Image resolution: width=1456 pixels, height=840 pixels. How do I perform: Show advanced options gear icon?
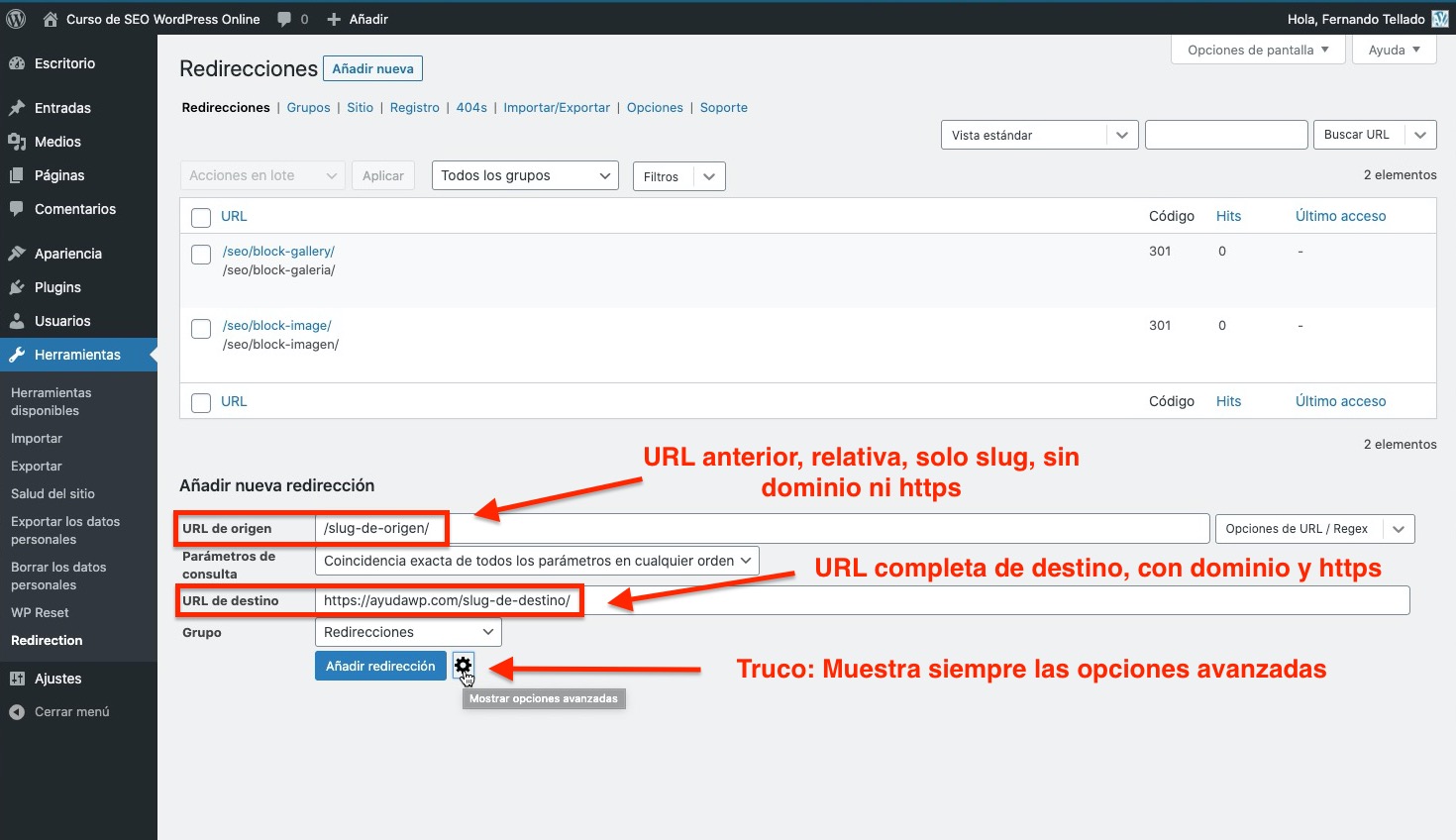pyautogui.click(x=463, y=666)
